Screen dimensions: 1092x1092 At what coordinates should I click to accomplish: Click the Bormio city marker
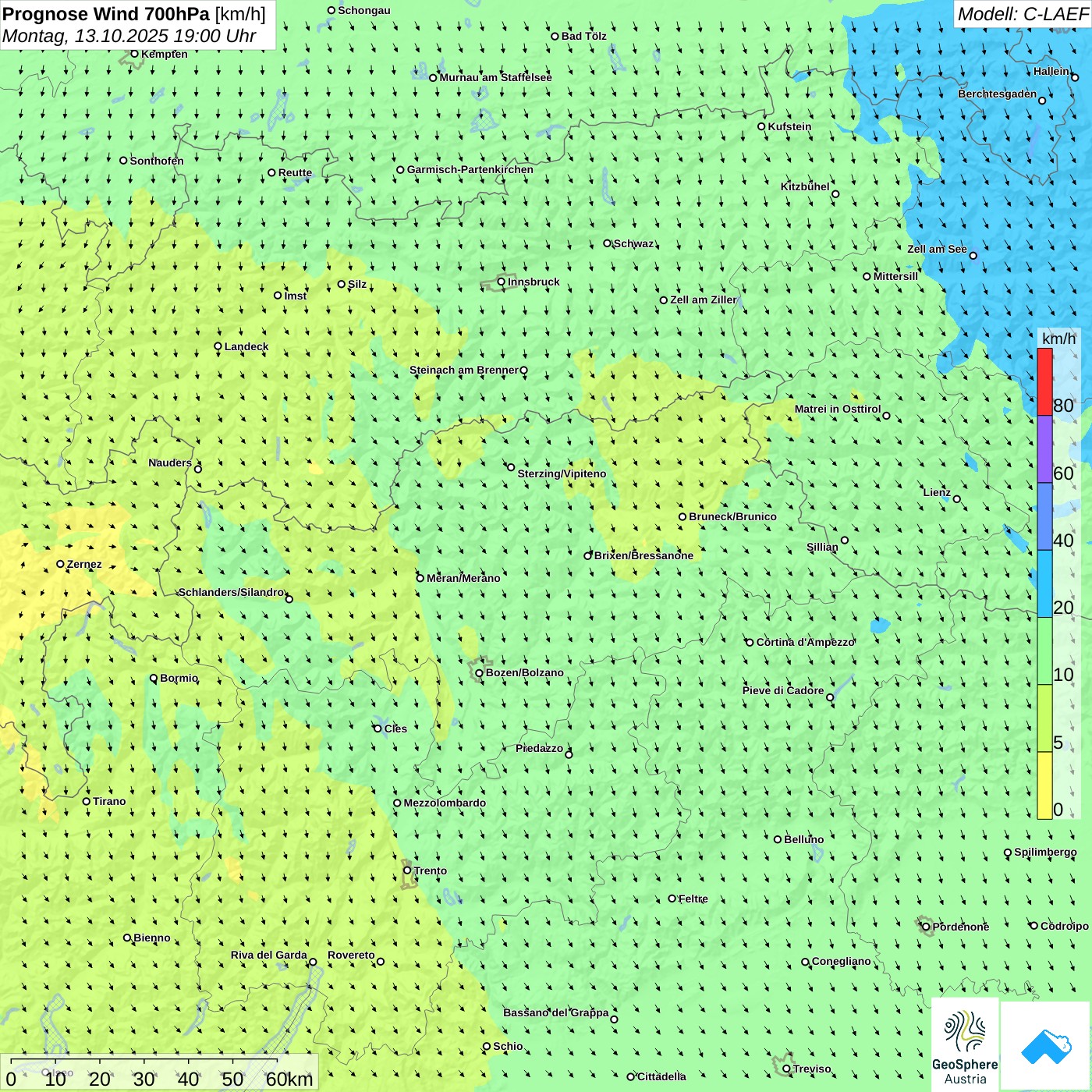click(154, 678)
